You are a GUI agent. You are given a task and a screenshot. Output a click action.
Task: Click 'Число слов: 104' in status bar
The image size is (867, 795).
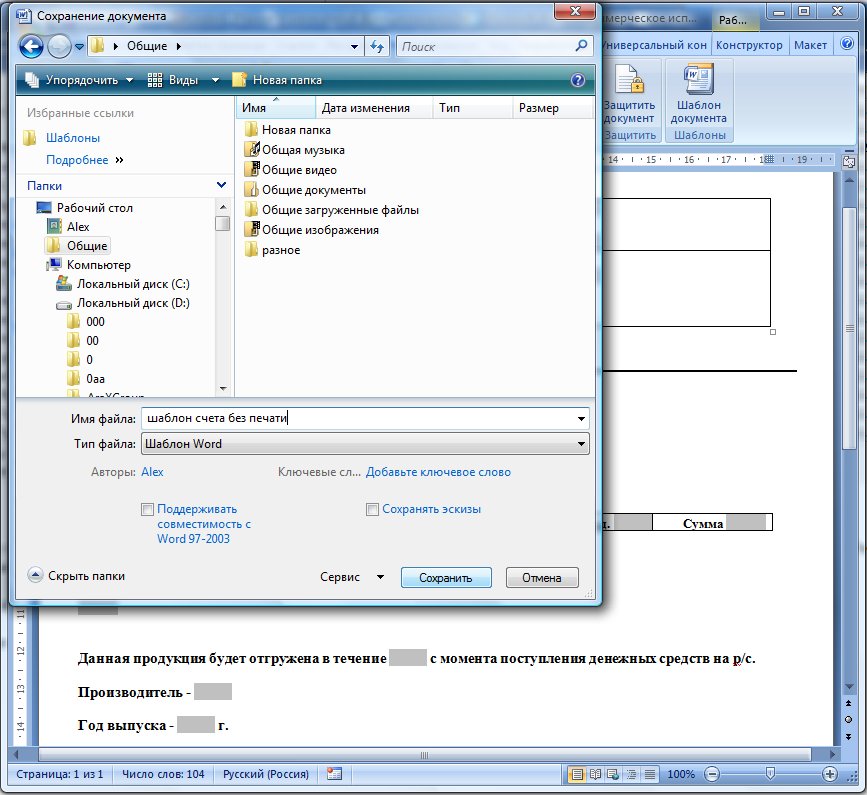(x=163, y=775)
